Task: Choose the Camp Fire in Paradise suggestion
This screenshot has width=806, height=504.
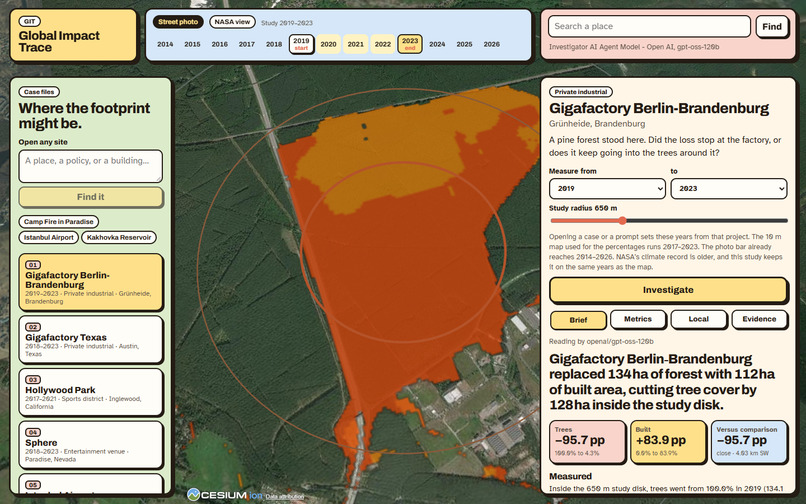Action: (59, 222)
